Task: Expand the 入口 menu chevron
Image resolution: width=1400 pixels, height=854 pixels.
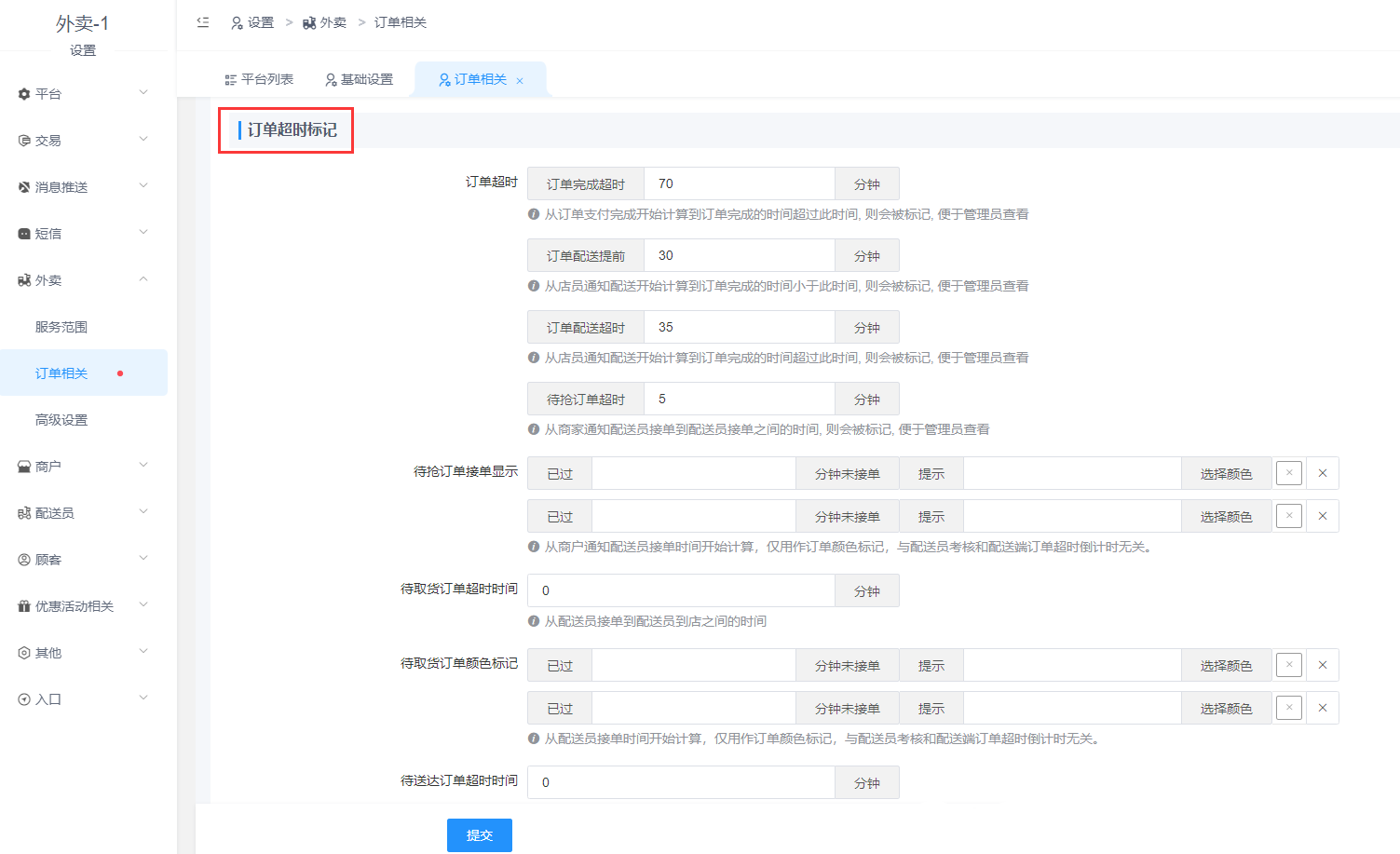Action: click(143, 698)
